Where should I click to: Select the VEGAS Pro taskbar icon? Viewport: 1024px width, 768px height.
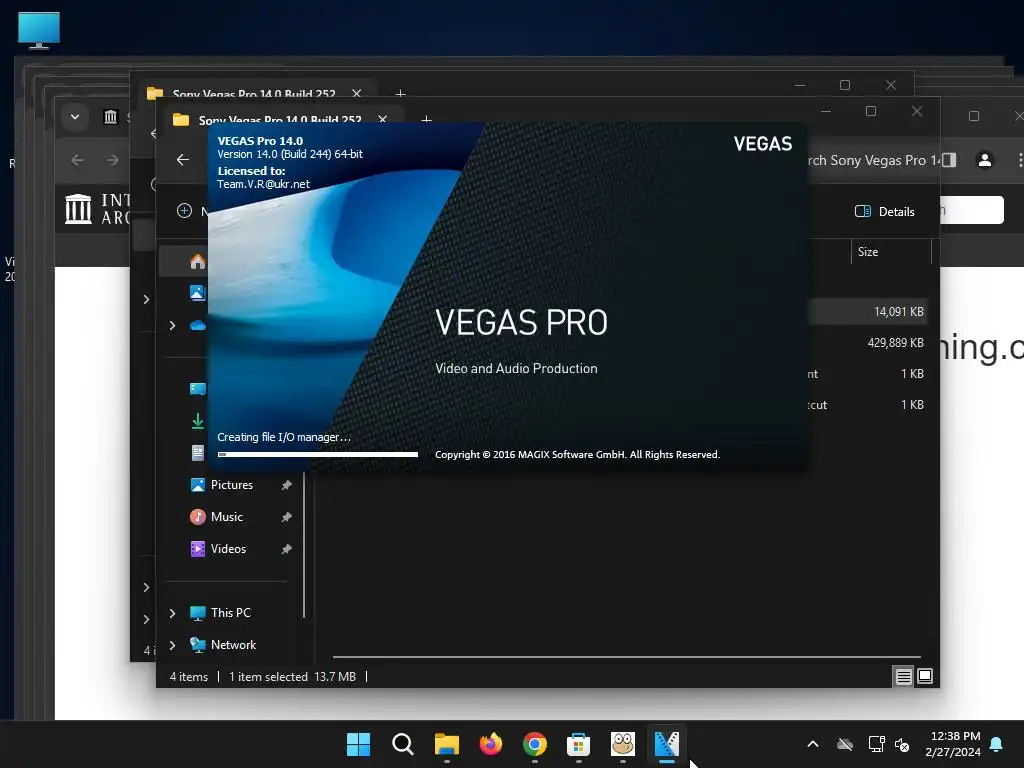coord(667,744)
